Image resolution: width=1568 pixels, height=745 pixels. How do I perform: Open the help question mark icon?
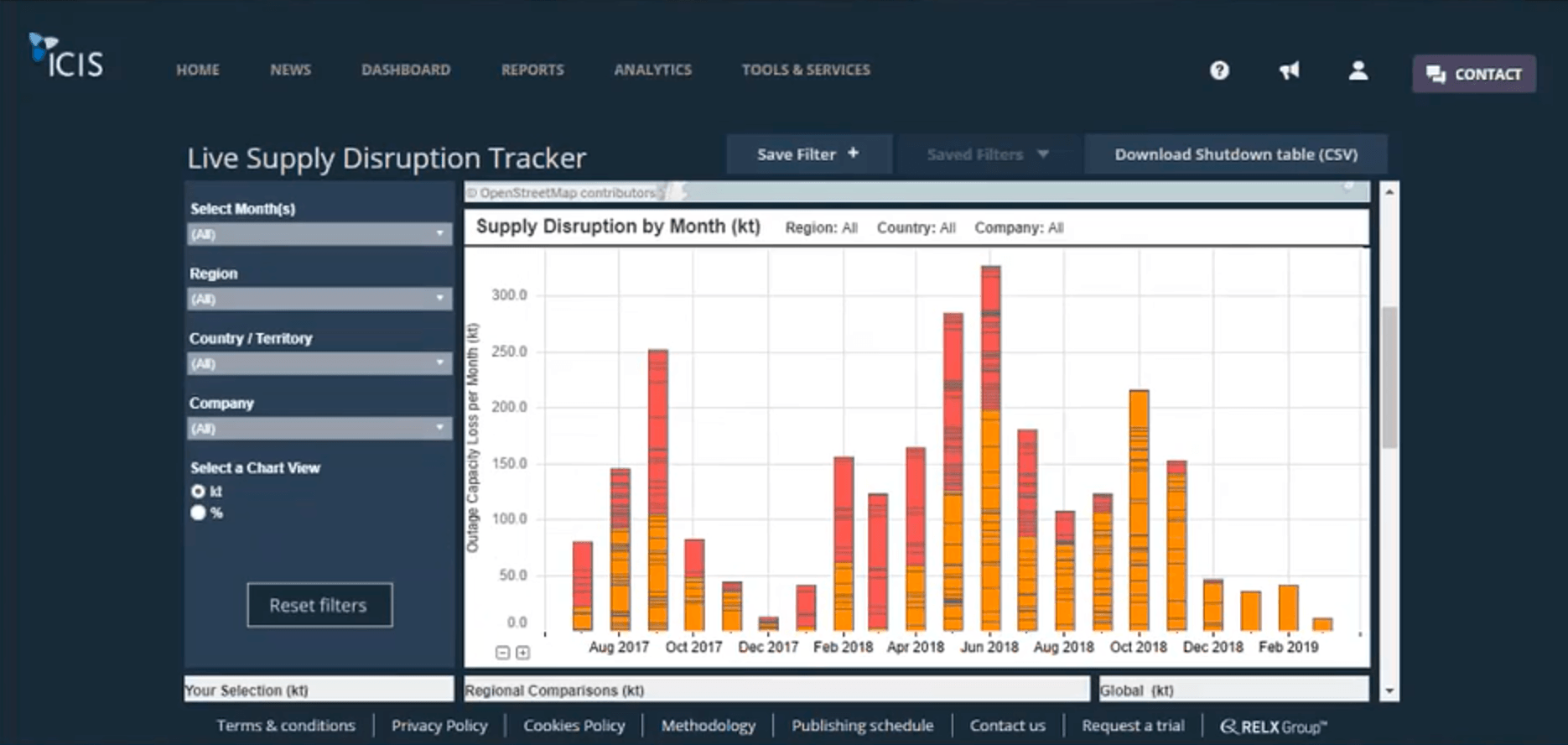[x=1219, y=70]
